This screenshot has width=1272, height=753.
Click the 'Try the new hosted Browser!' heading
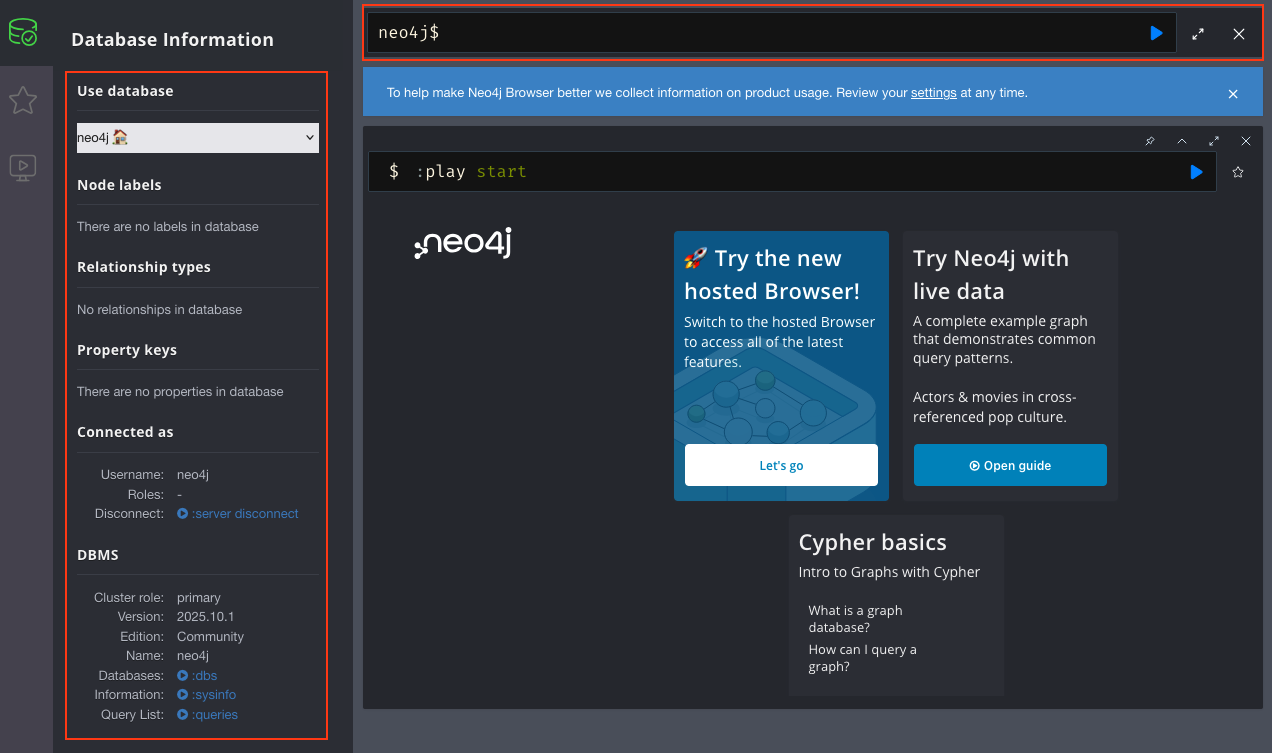(x=772, y=274)
